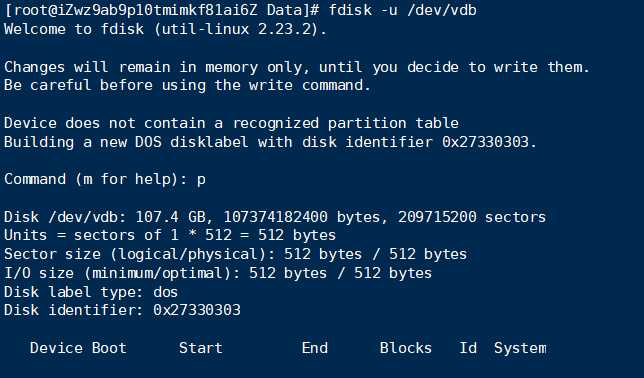Click the 'Disk /dev/vdb: 107.4 GB' text

108,217
